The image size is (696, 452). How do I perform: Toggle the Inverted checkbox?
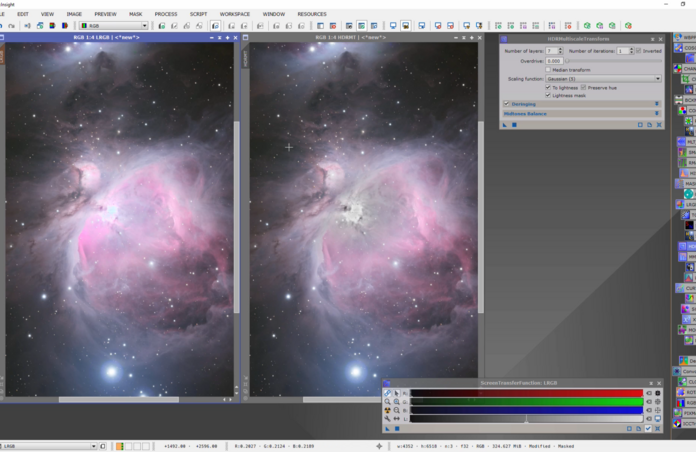point(638,51)
